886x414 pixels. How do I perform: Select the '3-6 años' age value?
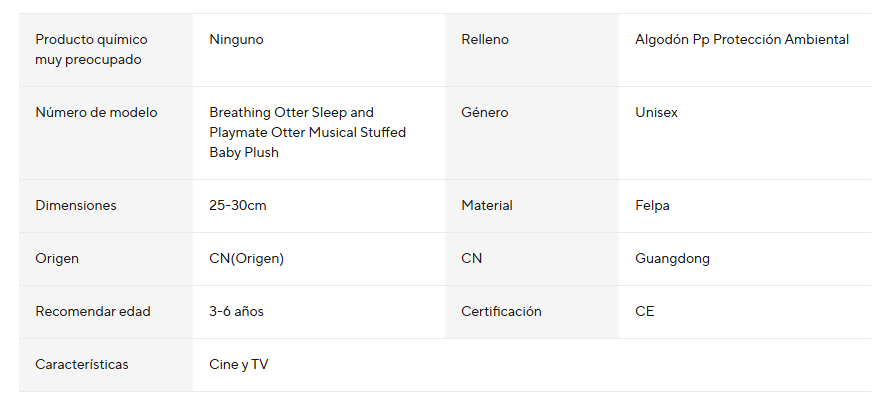237,312
